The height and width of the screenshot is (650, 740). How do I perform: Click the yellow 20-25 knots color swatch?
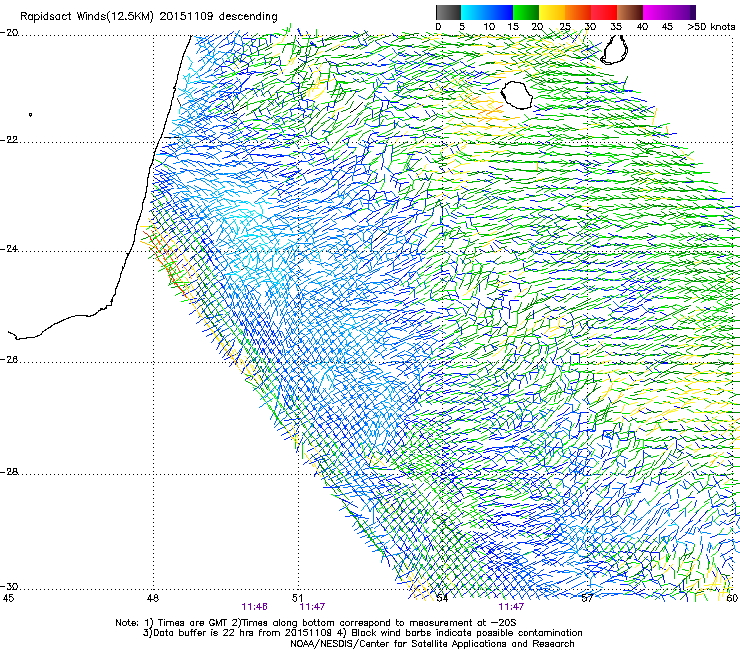552,12
